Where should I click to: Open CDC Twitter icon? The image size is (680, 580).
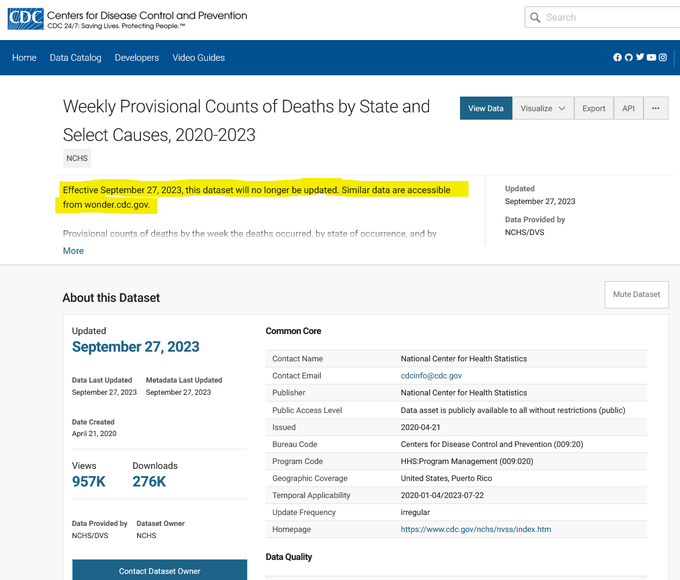pos(640,57)
